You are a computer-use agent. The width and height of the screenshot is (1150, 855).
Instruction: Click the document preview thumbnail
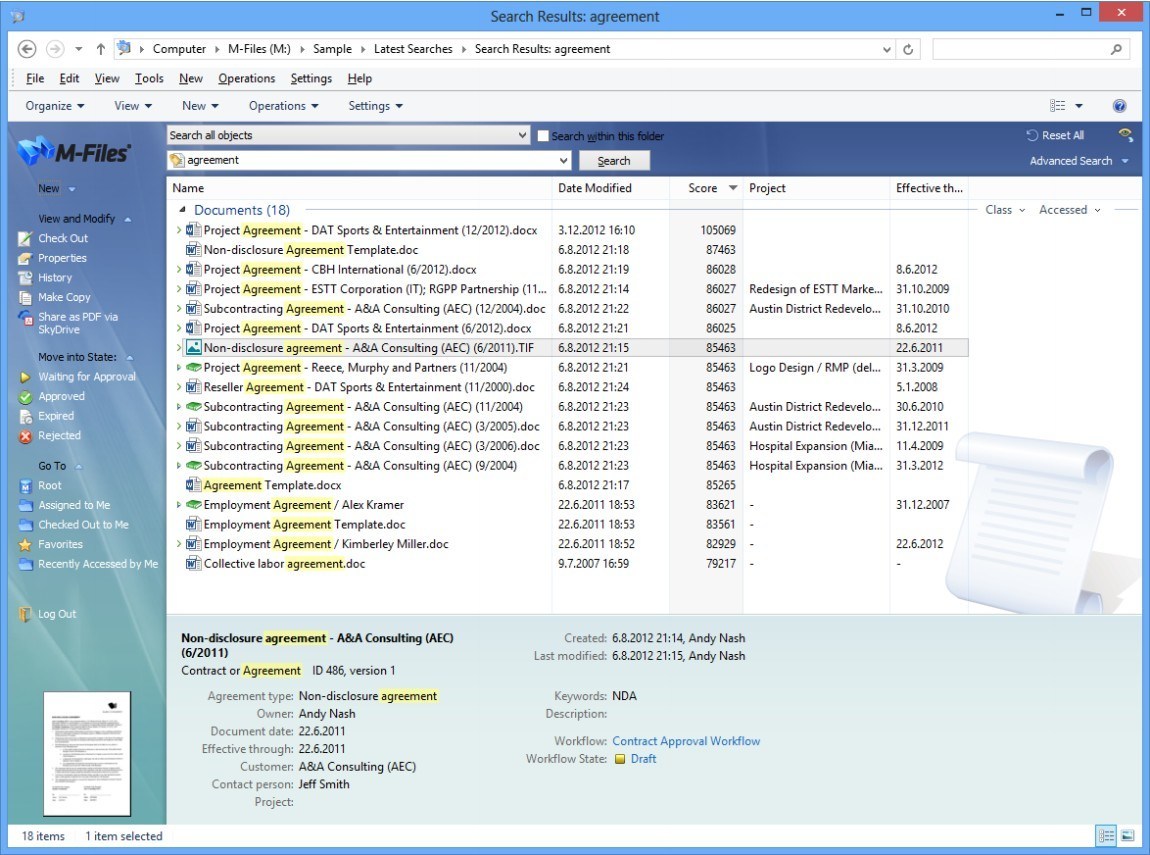pyautogui.click(x=87, y=754)
